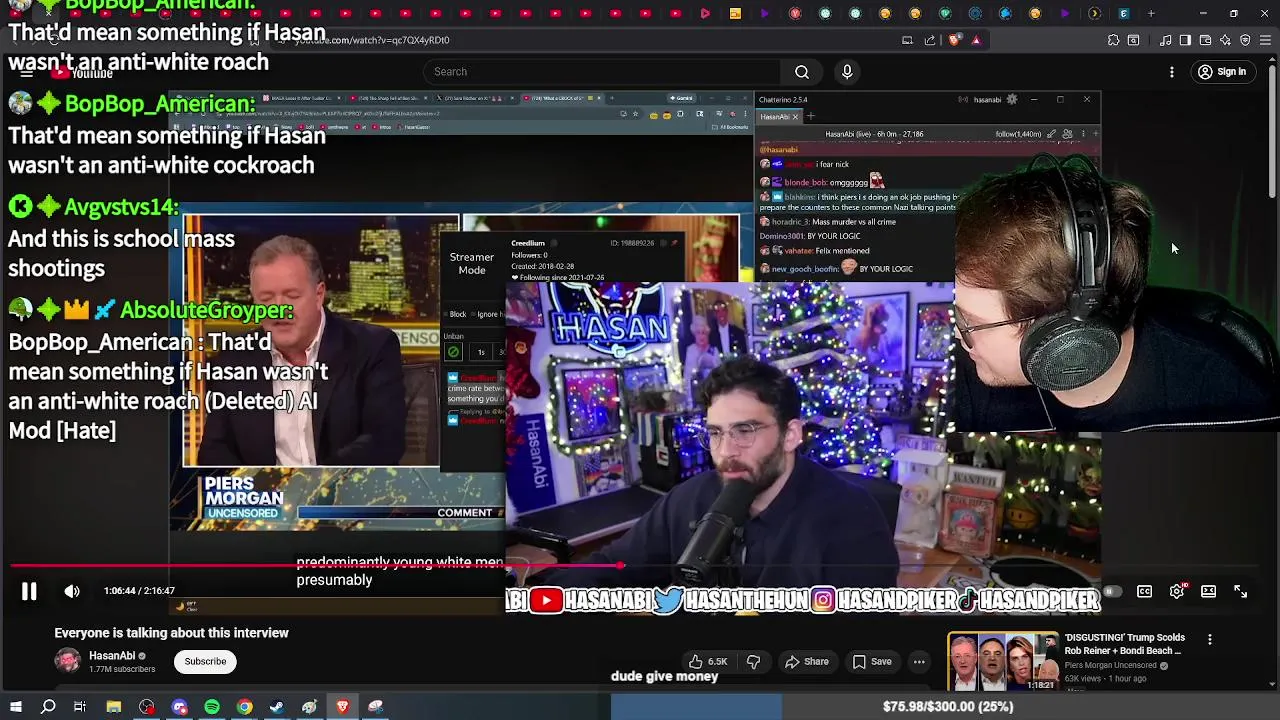Open the browser hamburger main menu
This screenshot has height=720, width=1280.
1265,40
